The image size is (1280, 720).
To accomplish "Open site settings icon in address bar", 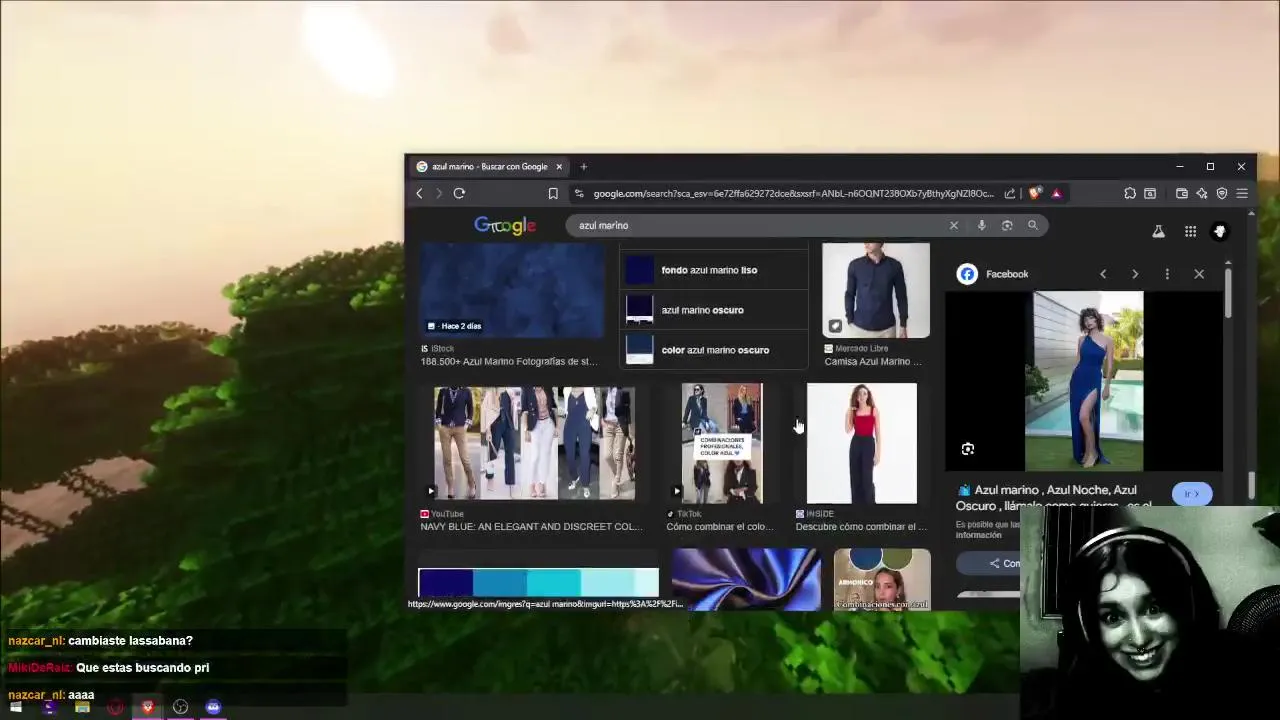I will click(x=579, y=193).
